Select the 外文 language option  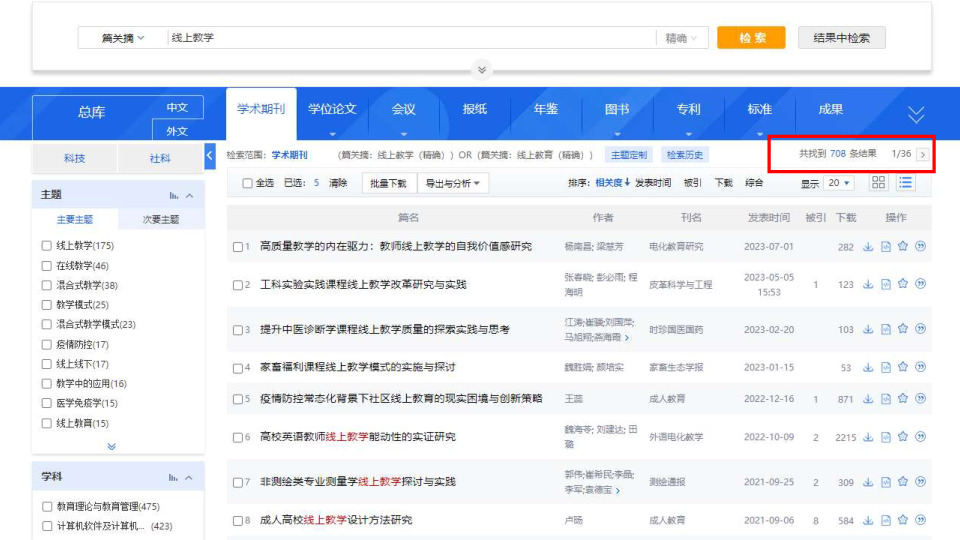177,131
